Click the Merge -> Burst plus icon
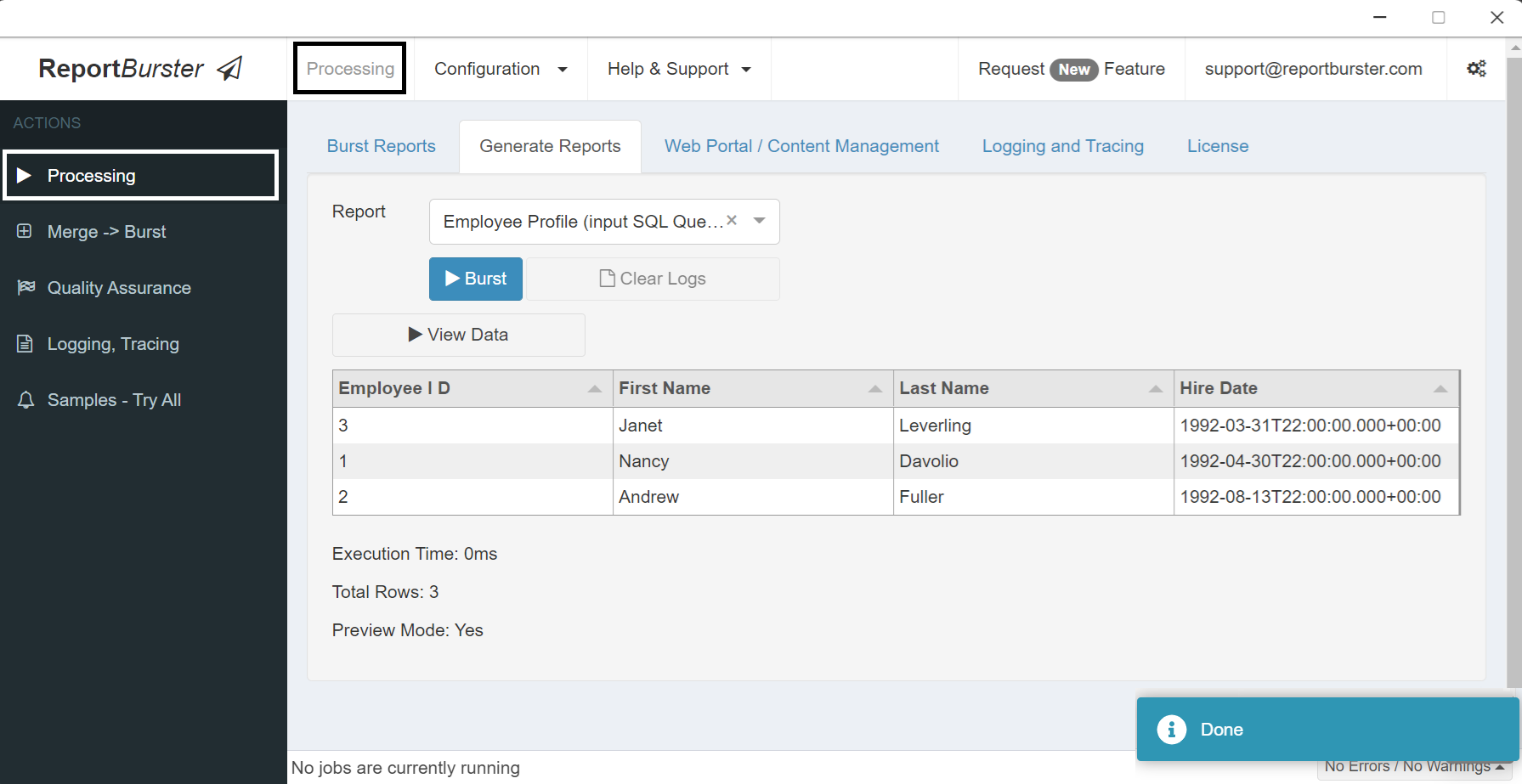This screenshot has width=1522, height=784. pyautogui.click(x=24, y=231)
